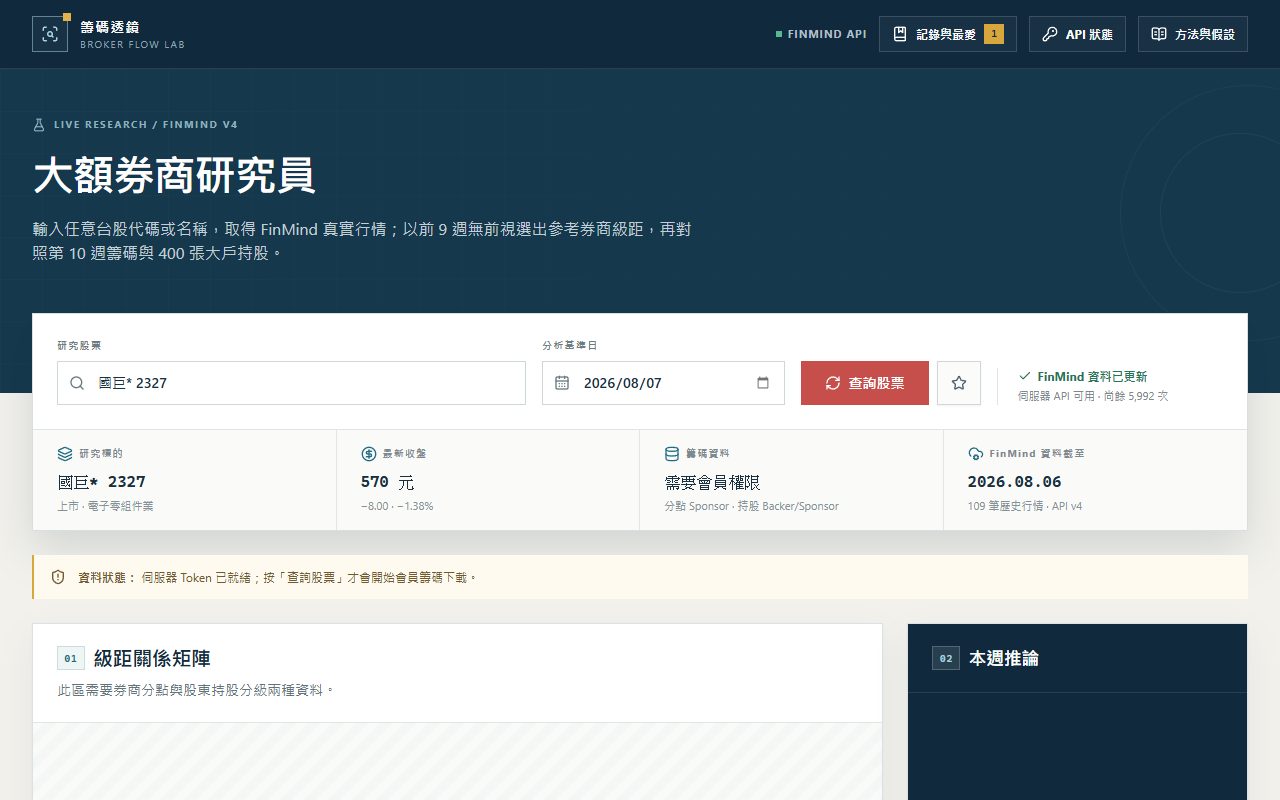
Task: Click the yellow badge count 1
Action: (994, 34)
